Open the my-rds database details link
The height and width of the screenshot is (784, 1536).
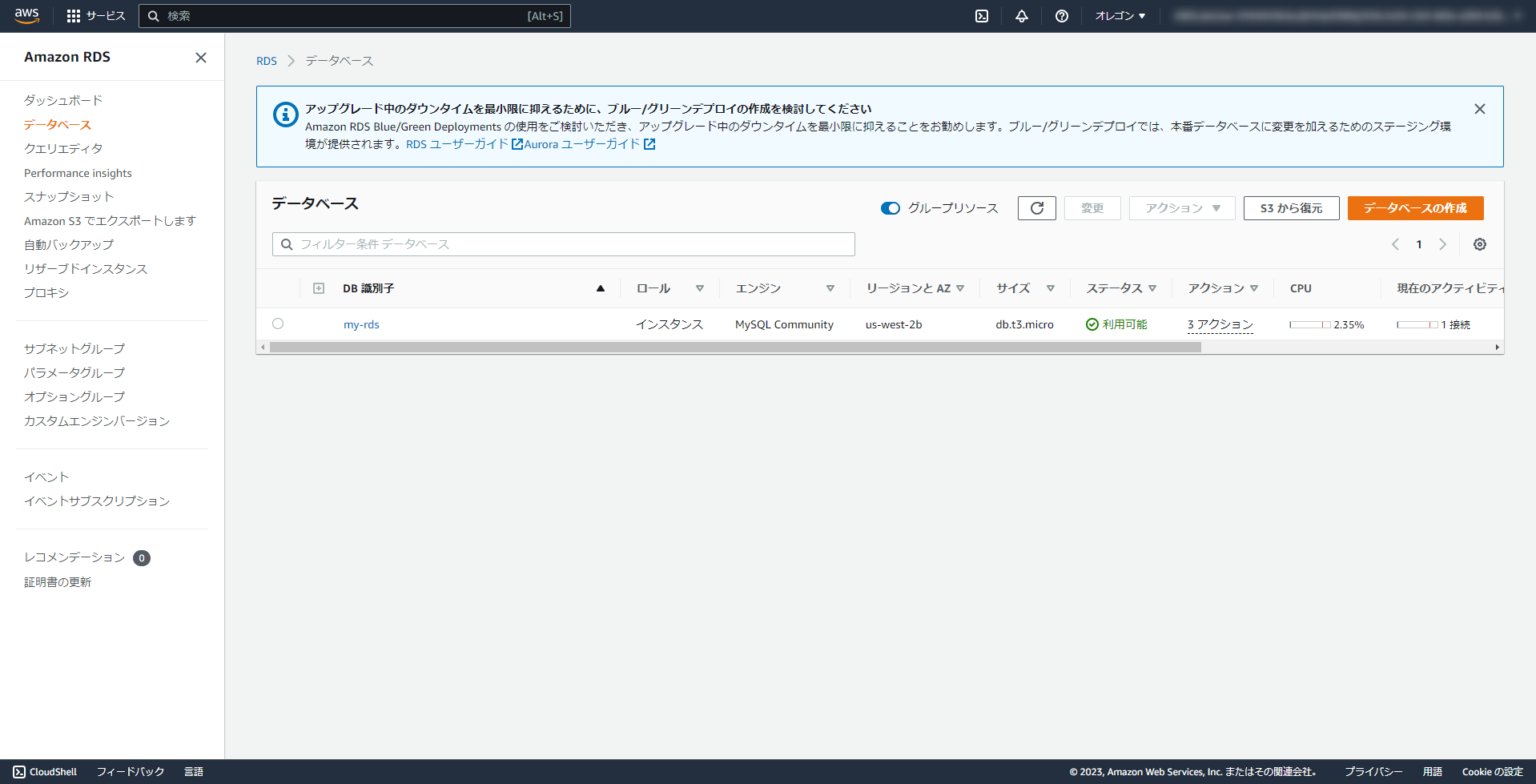[x=361, y=323]
